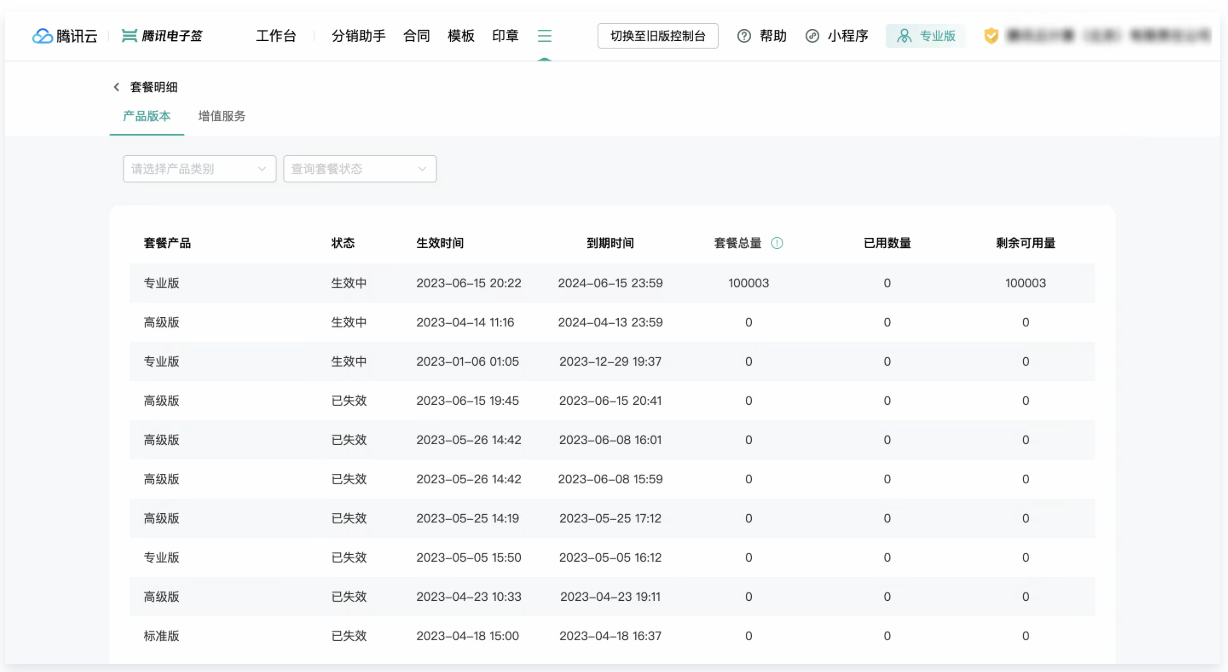Go back using 套餐明细 arrow
1228x672 pixels.
tap(116, 87)
